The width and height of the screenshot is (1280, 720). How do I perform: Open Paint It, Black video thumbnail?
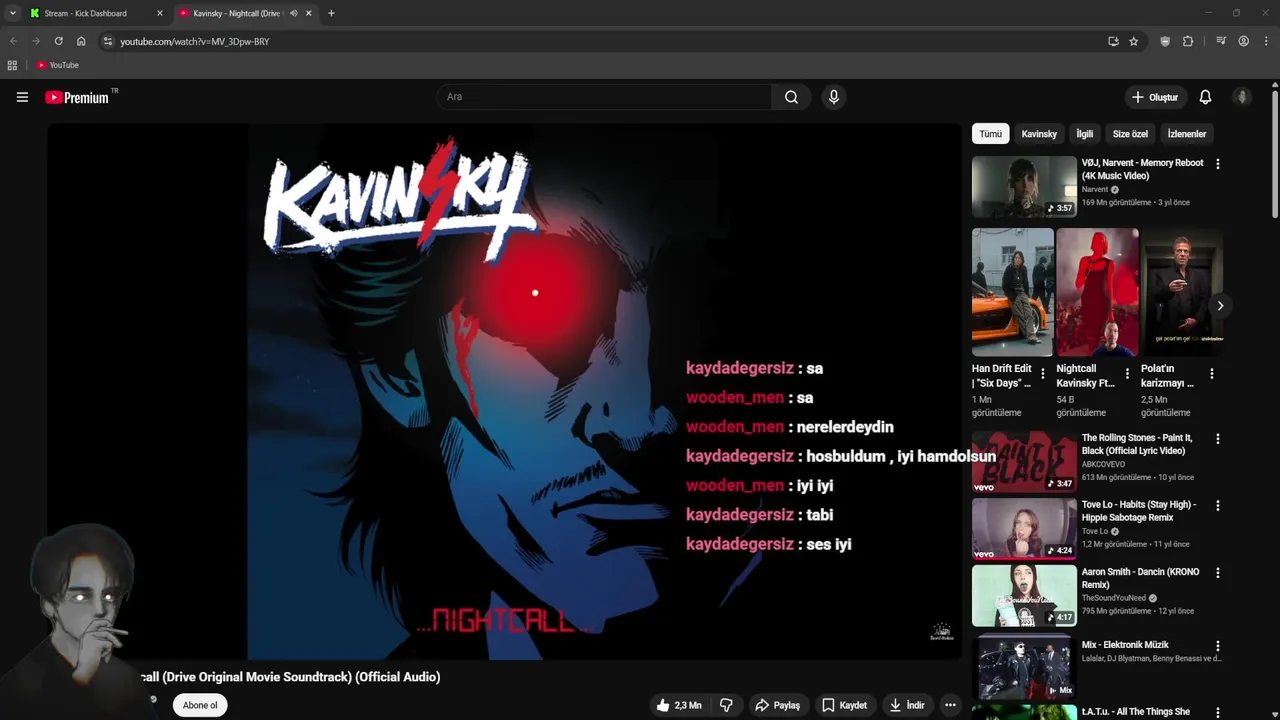click(1024, 461)
